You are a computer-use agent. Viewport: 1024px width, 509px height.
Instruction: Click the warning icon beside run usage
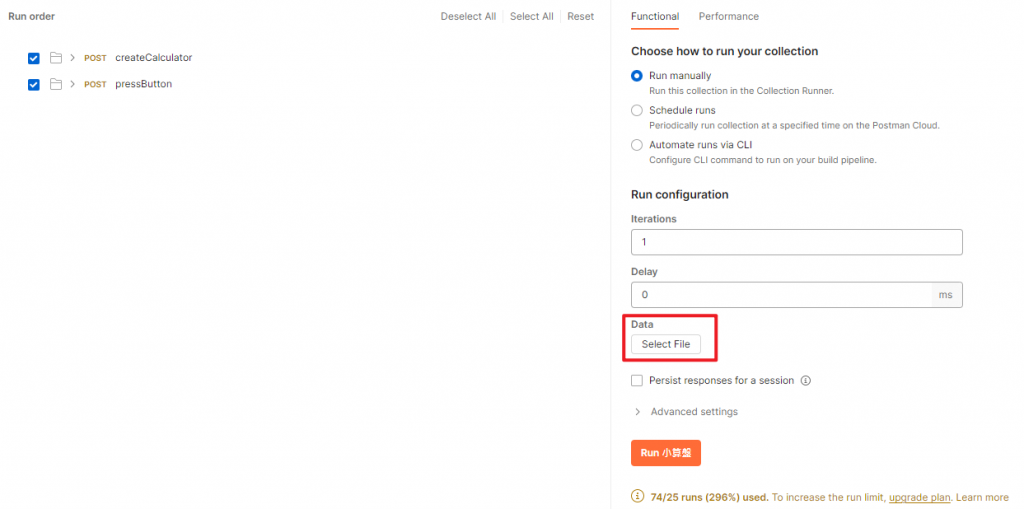point(637,497)
